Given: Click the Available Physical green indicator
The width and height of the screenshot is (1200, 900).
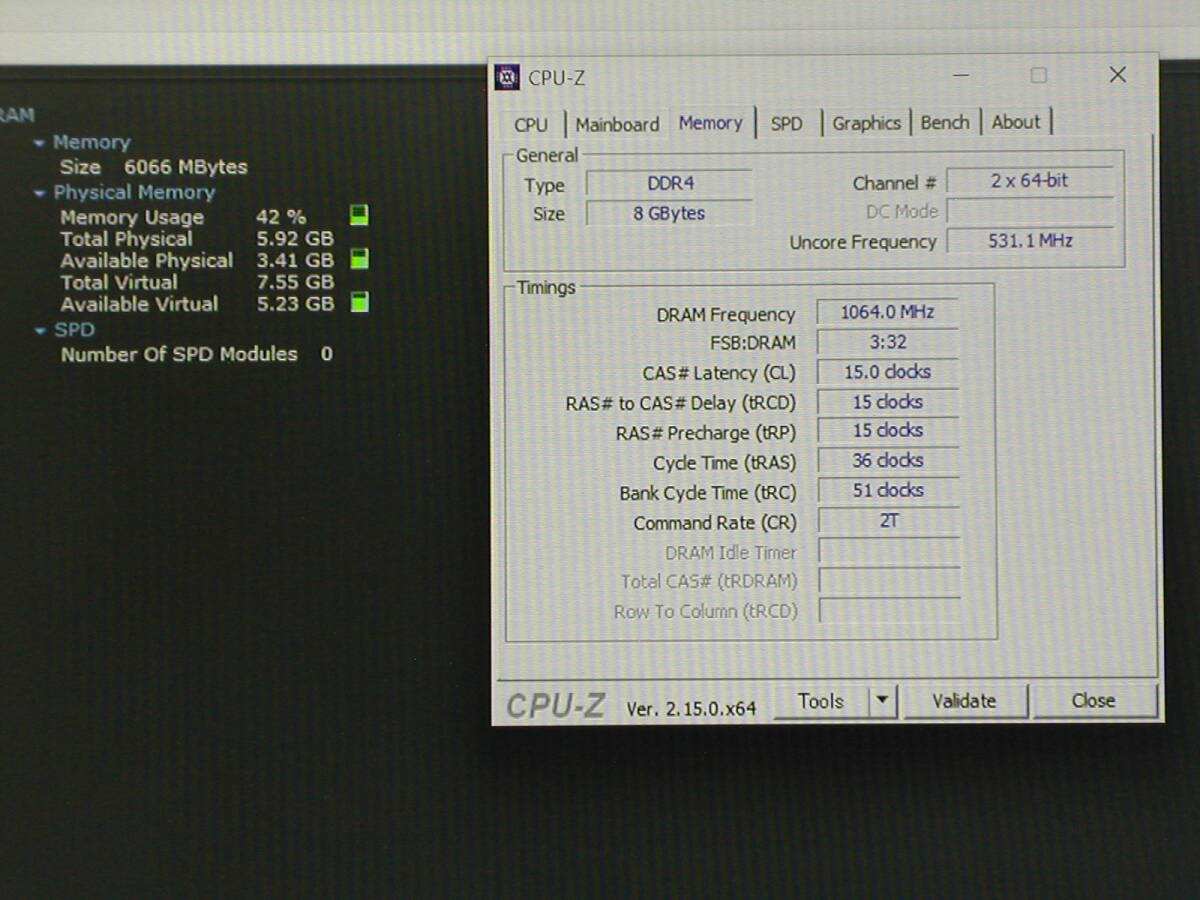Looking at the screenshot, I should [359, 259].
